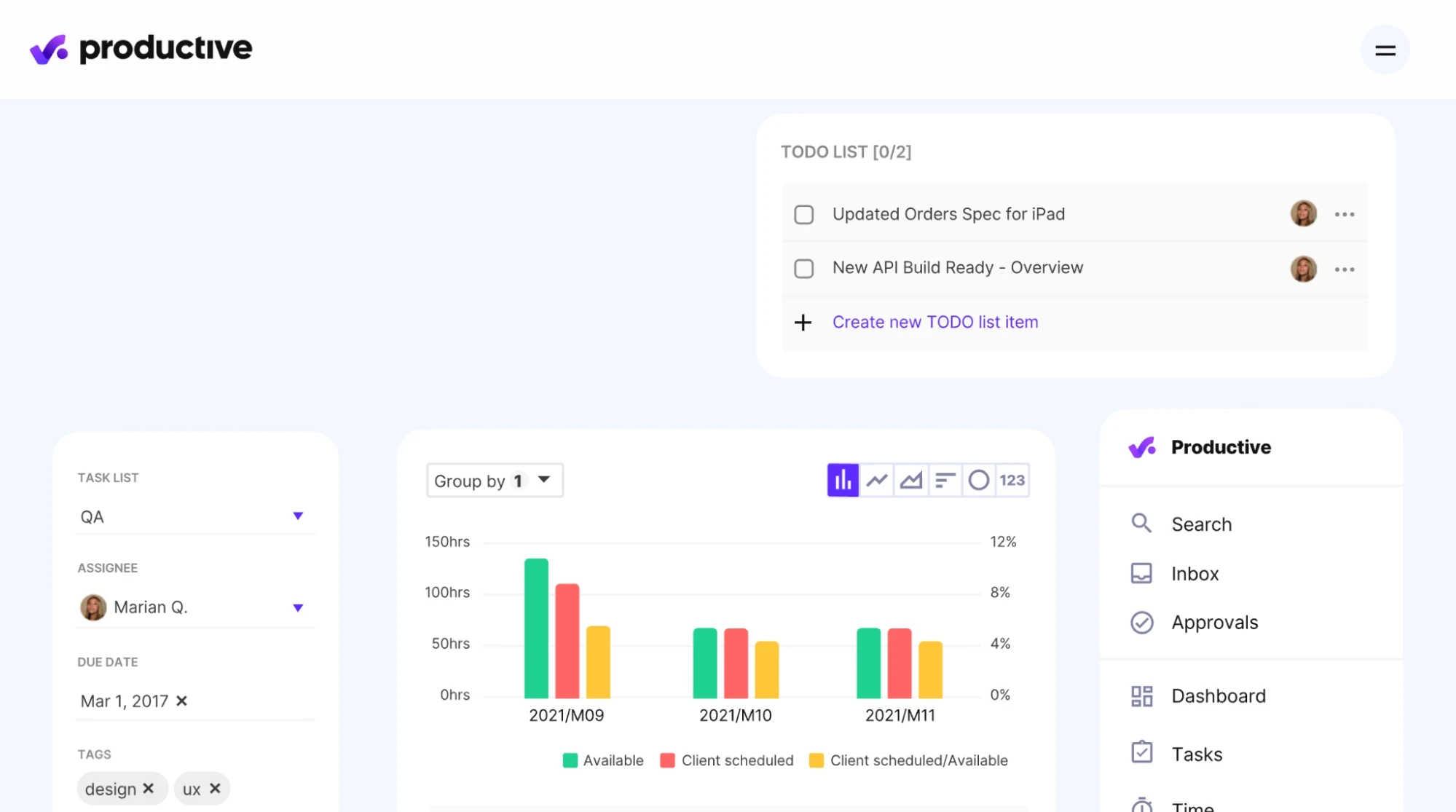Click Create new TODO list item link
The image size is (1456, 812).
click(935, 322)
